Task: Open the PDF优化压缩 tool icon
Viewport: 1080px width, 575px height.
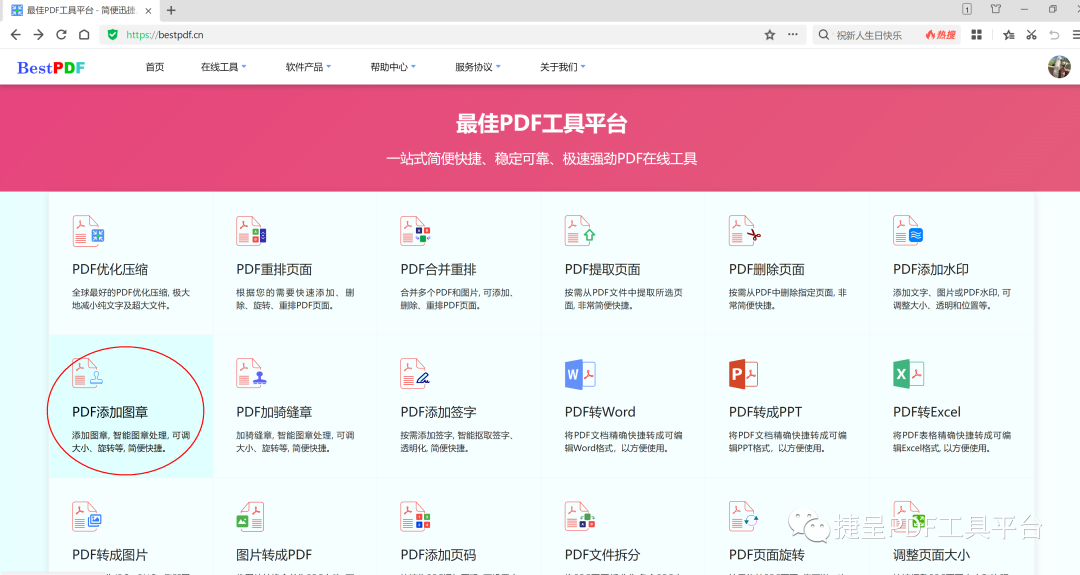Action: coord(88,231)
